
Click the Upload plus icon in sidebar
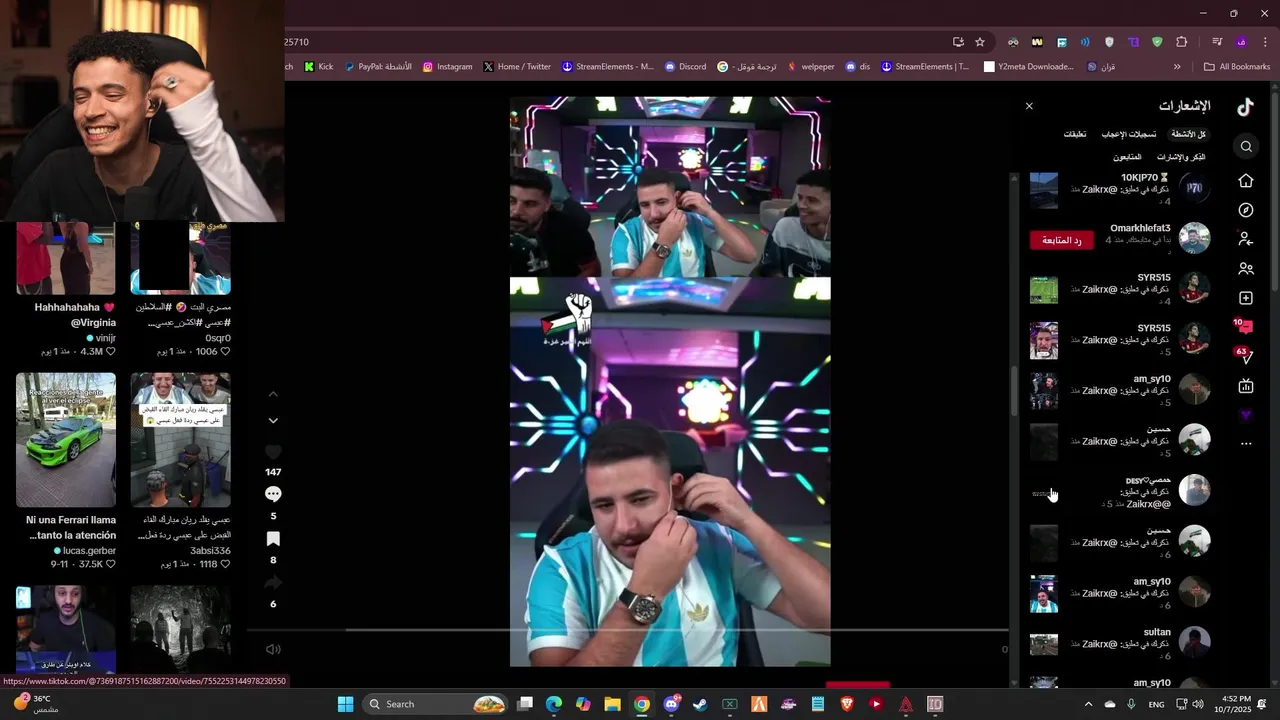1246,298
